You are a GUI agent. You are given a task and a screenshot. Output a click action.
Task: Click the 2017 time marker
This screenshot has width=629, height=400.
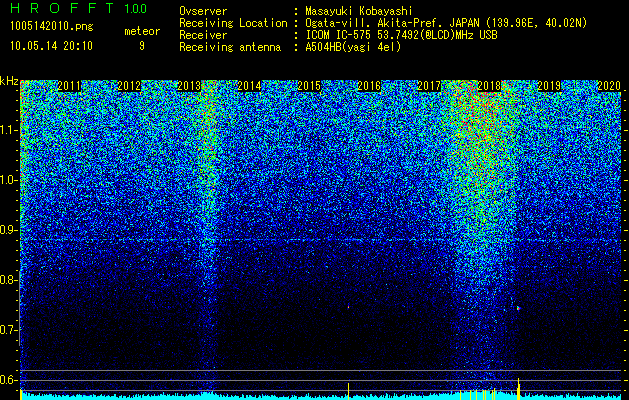pos(429,86)
